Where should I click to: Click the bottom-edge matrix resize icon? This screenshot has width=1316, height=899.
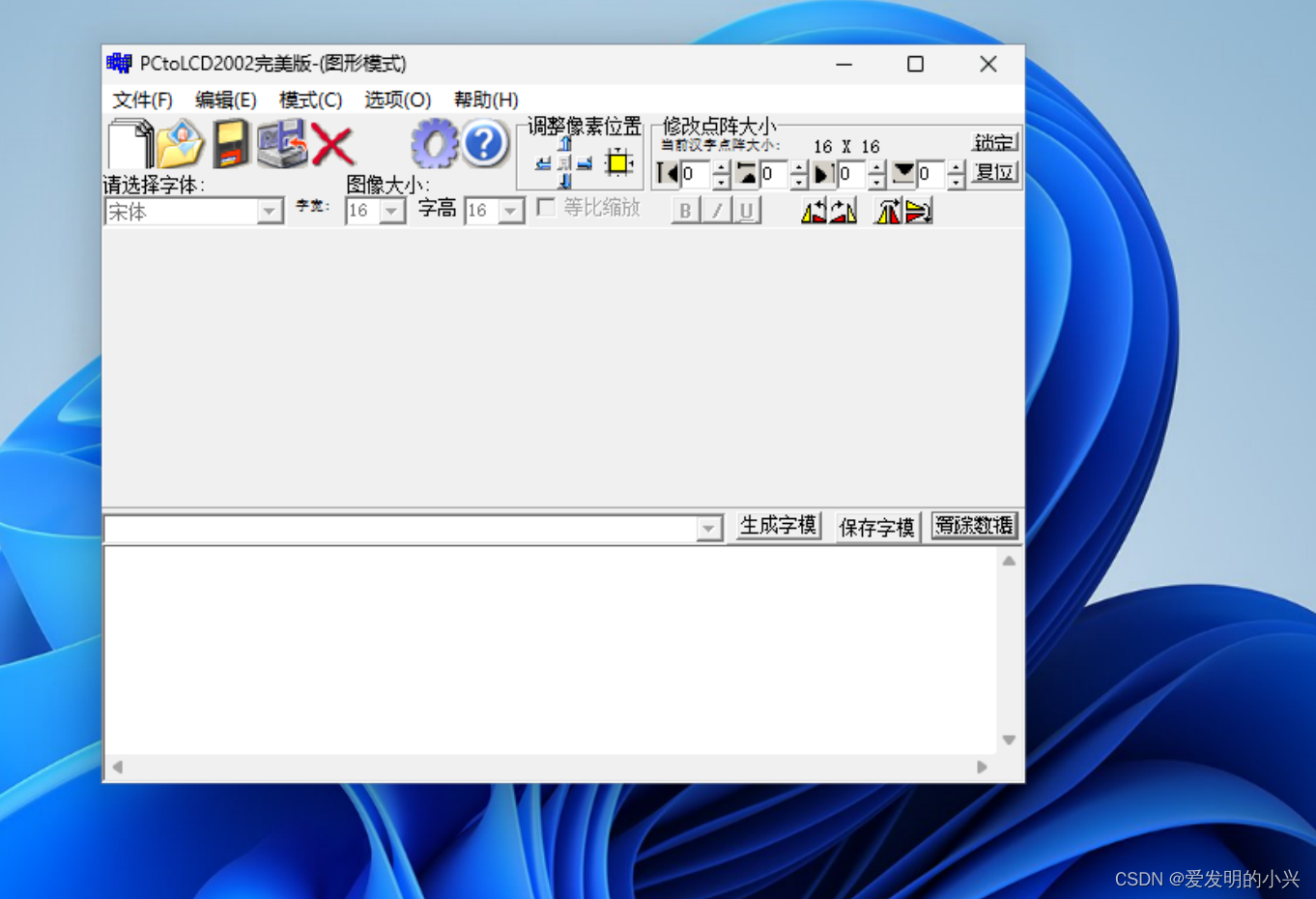coord(903,174)
